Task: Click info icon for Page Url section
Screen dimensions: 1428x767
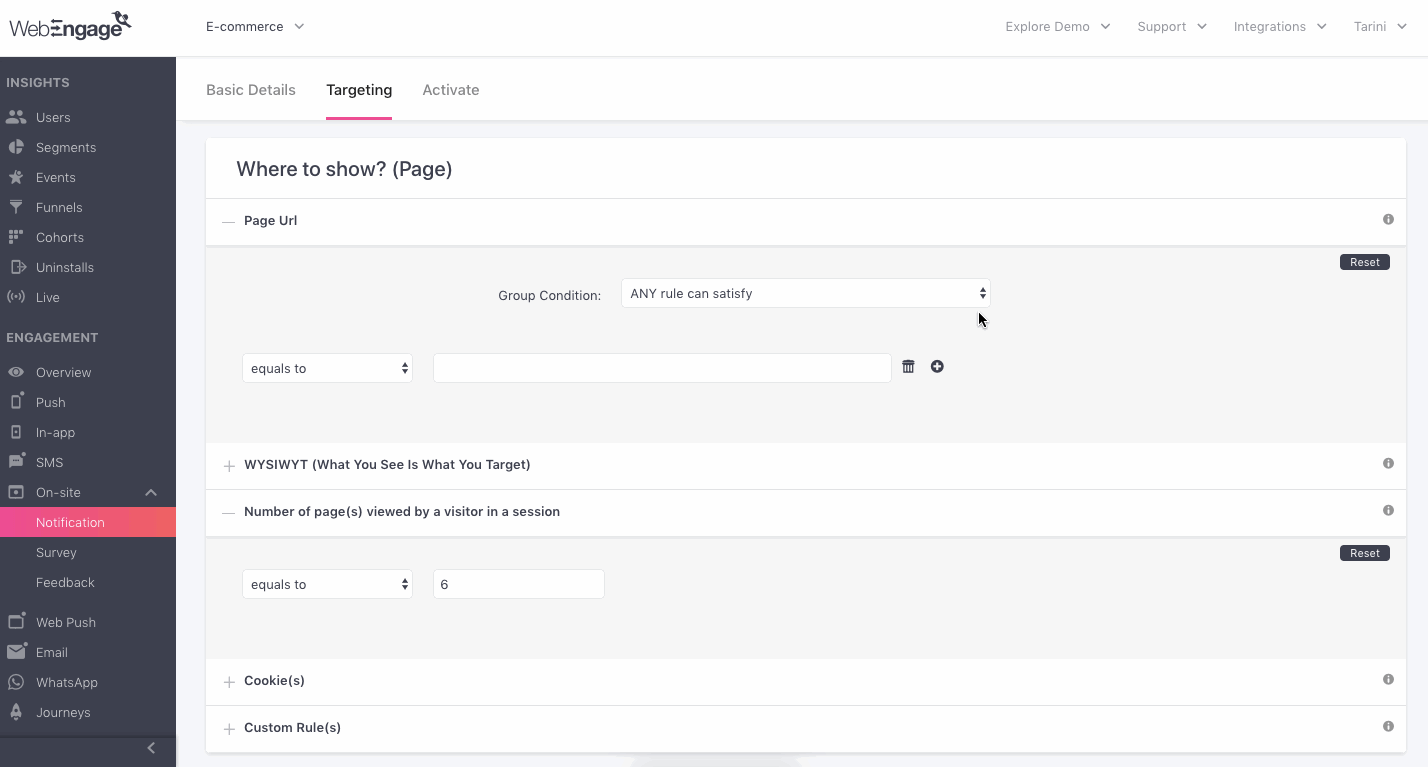Action: click(x=1388, y=220)
